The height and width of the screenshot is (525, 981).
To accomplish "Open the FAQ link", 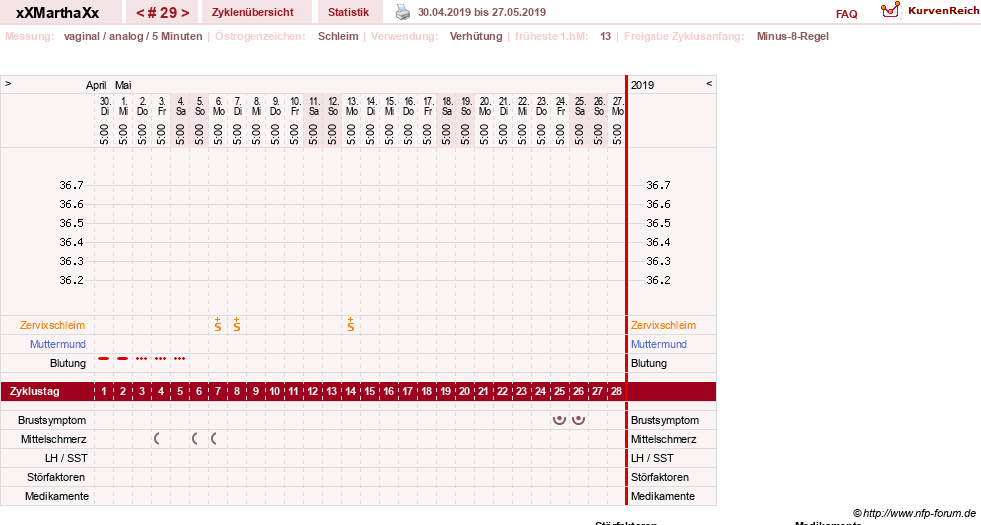I will coord(846,14).
